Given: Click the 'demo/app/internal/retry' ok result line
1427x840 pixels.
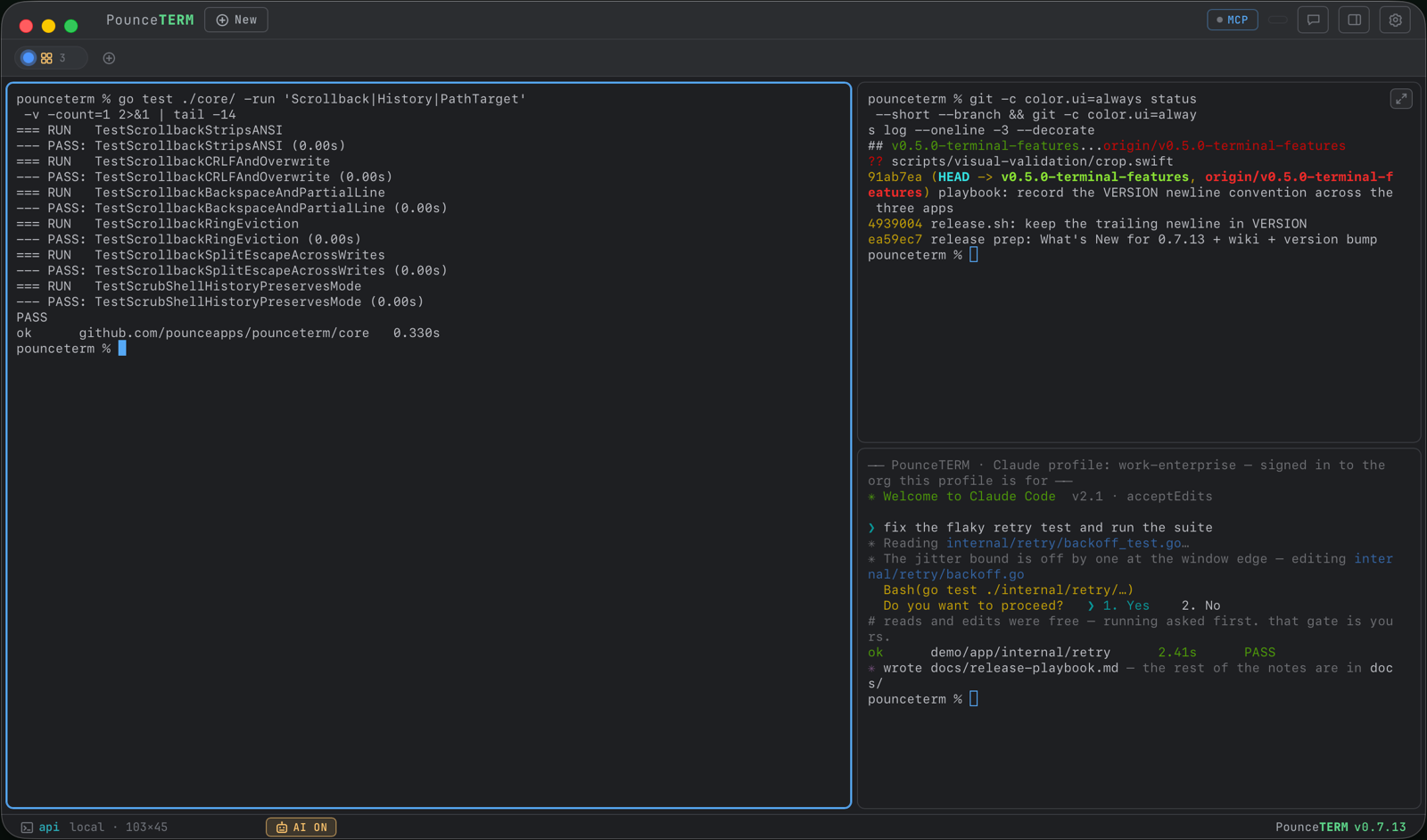Looking at the screenshot, I should pyautogui.click(x=1071, y=653).
